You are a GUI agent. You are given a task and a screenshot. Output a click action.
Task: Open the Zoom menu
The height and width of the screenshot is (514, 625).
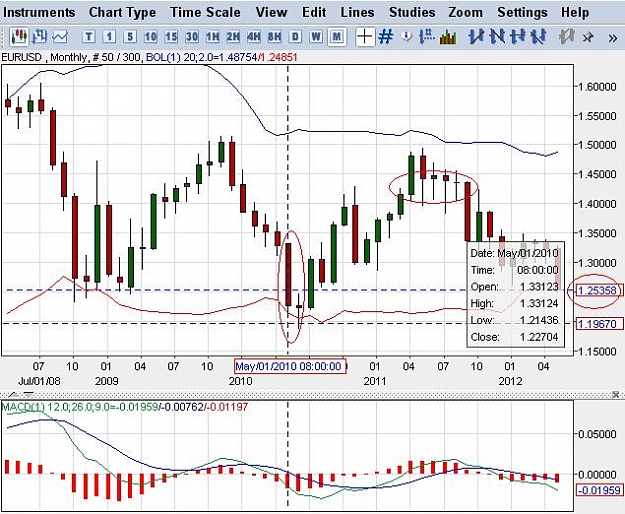(465, 12)
